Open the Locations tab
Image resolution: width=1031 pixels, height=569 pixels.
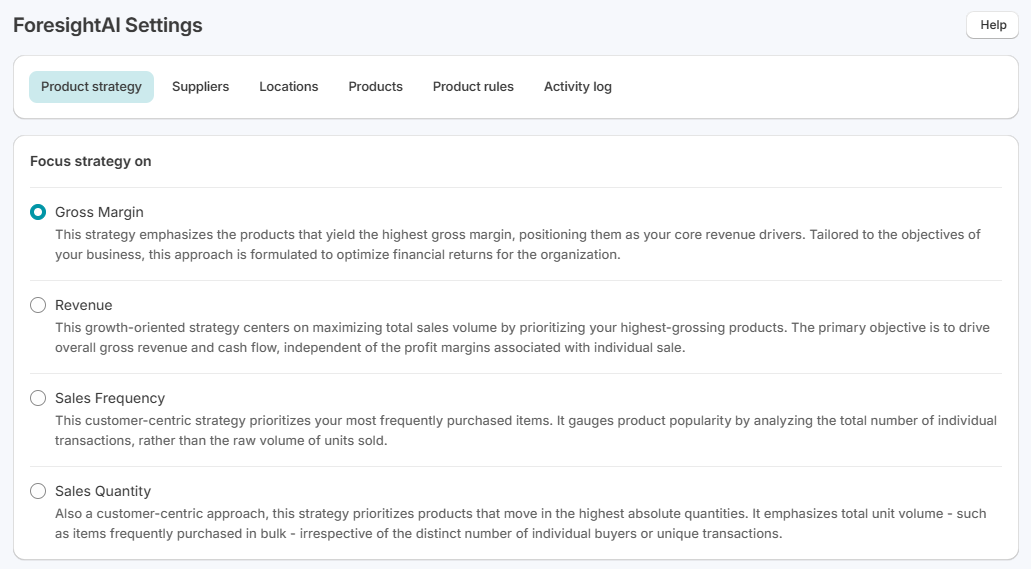[289, 87]
